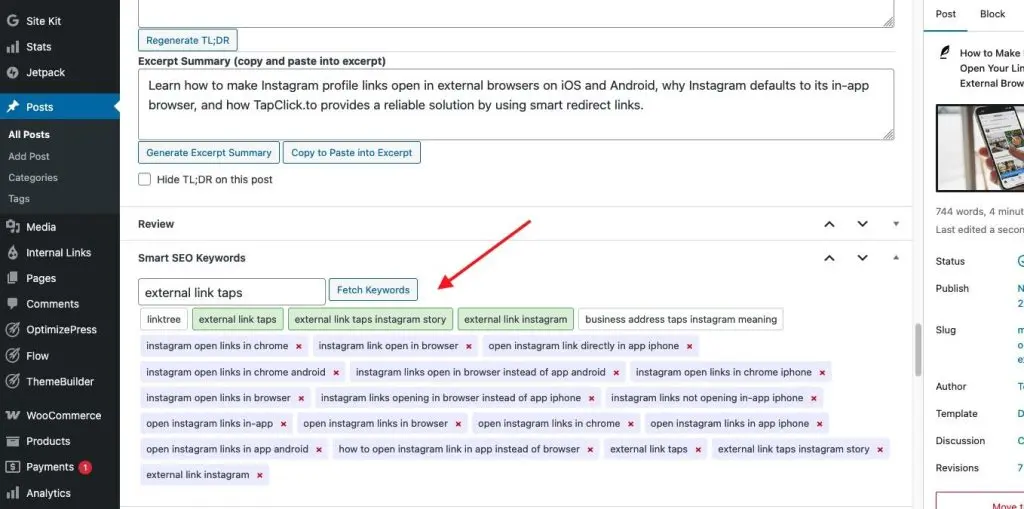Image resolution: width=1024 pixels, height=509 pixels.
Task: Remove keyword 'instagram link open in browser'
Action: (469, 346)
